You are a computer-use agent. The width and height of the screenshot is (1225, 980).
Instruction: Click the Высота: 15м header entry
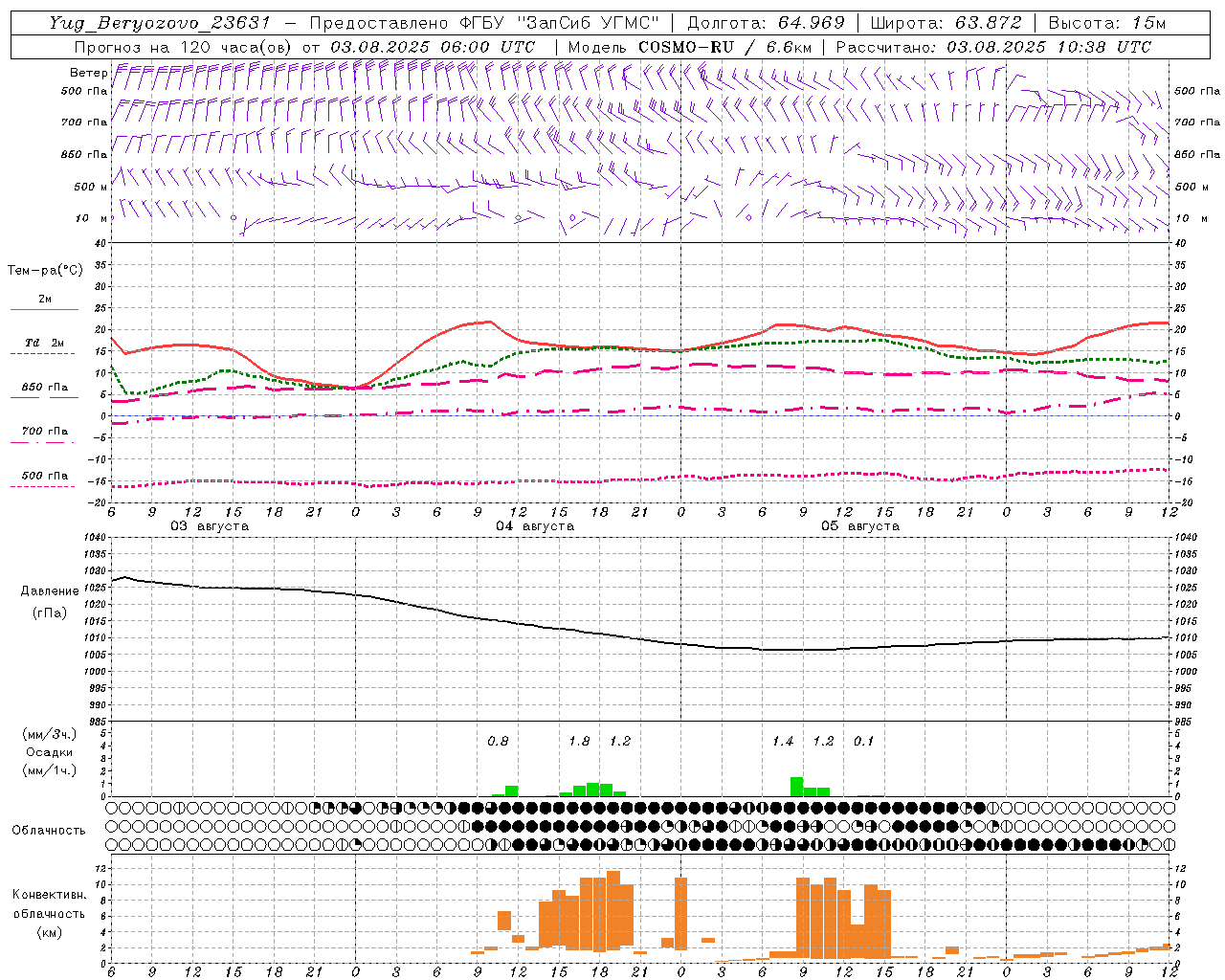[x=1107, y=23]
